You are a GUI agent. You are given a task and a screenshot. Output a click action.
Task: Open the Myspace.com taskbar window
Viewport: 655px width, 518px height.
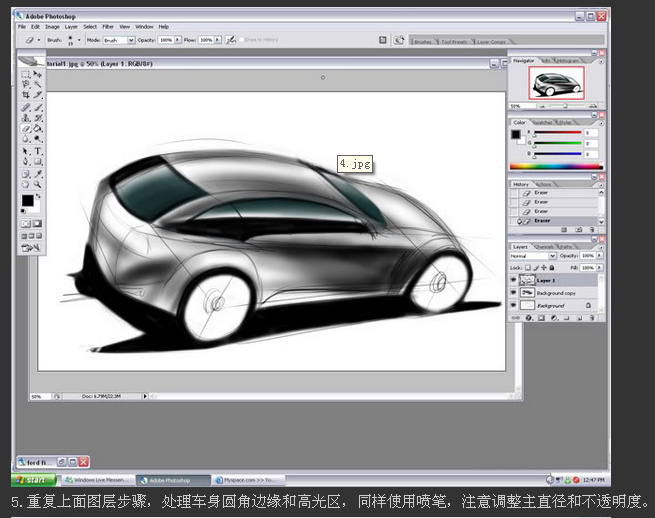[249, 480]
